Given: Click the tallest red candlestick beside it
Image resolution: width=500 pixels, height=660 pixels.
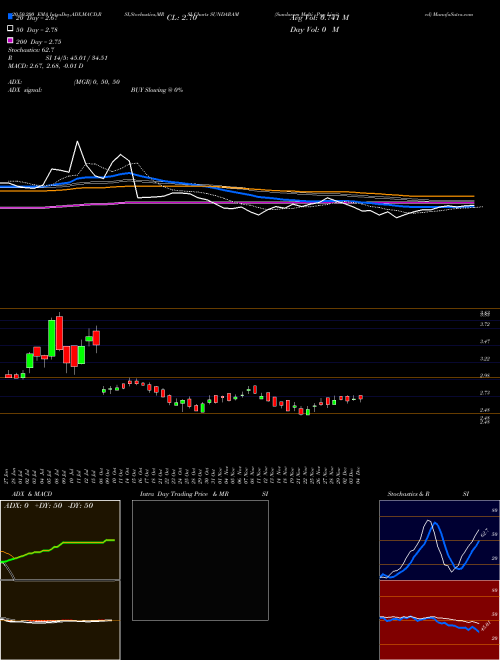Looking at the screenshot, I should (59, 333).
